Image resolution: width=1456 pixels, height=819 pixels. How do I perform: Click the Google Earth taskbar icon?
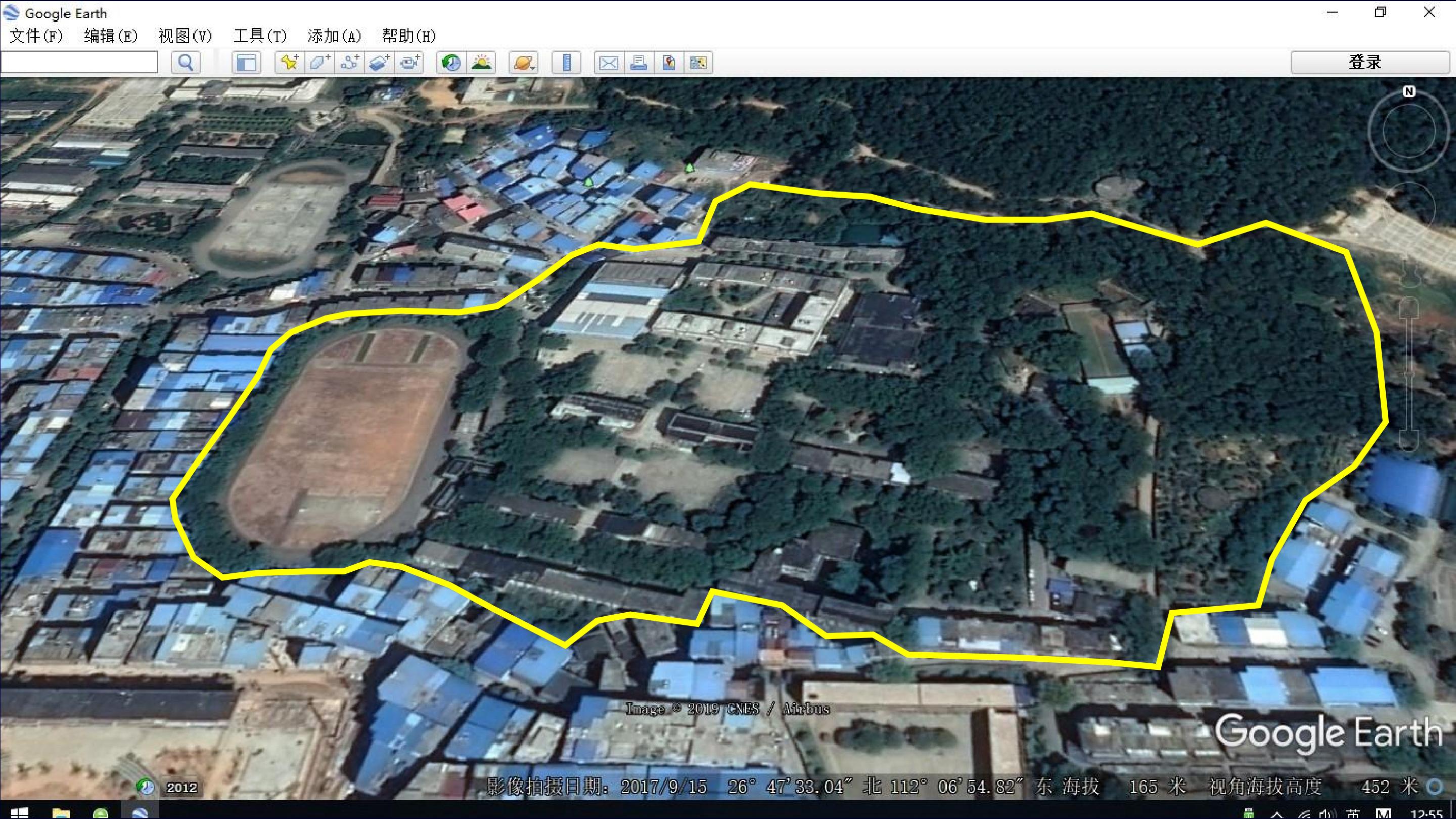[140, 813]
